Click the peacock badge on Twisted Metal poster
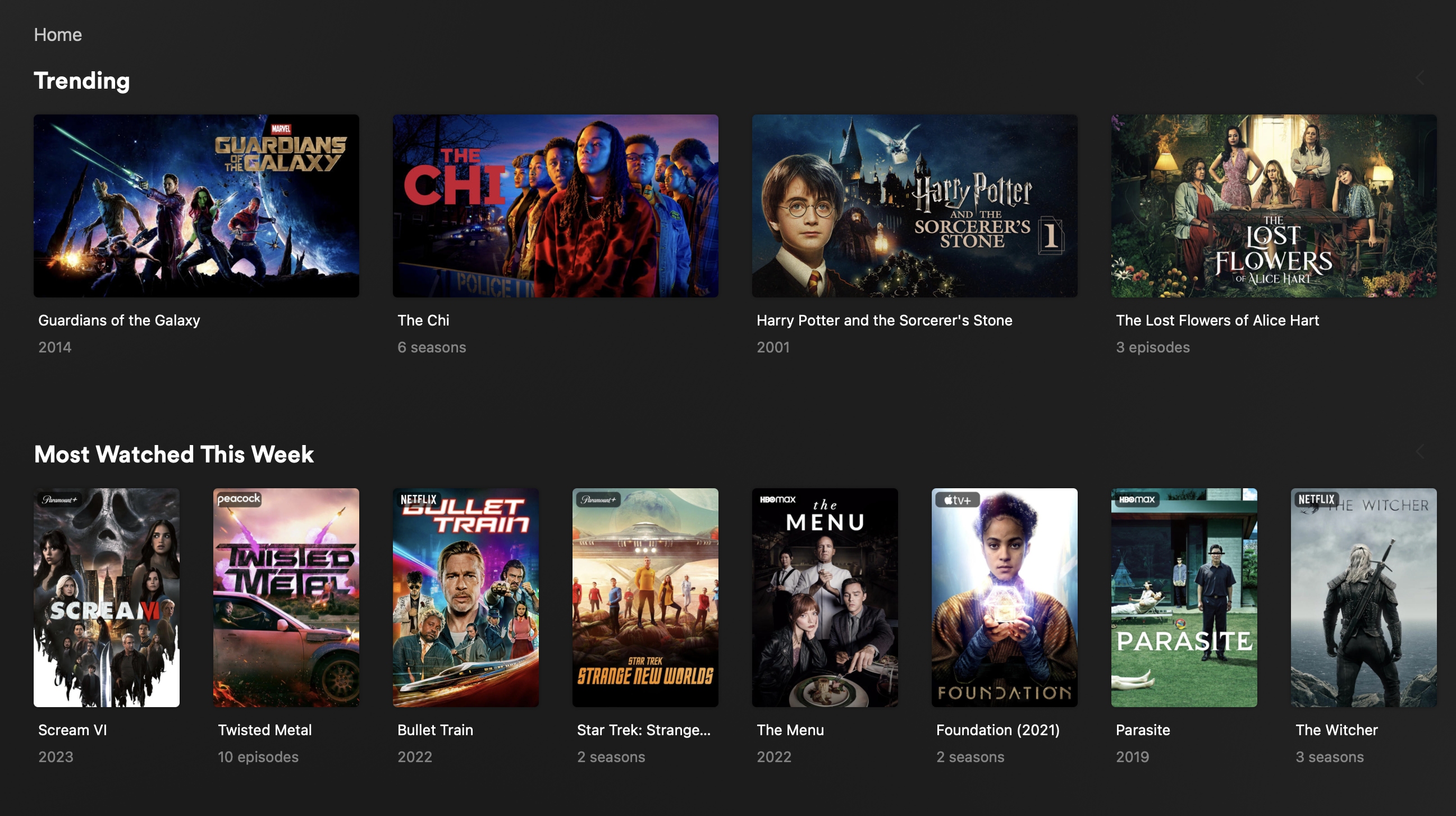Viewport: 1456px width, 816px height. click(239, 499)
